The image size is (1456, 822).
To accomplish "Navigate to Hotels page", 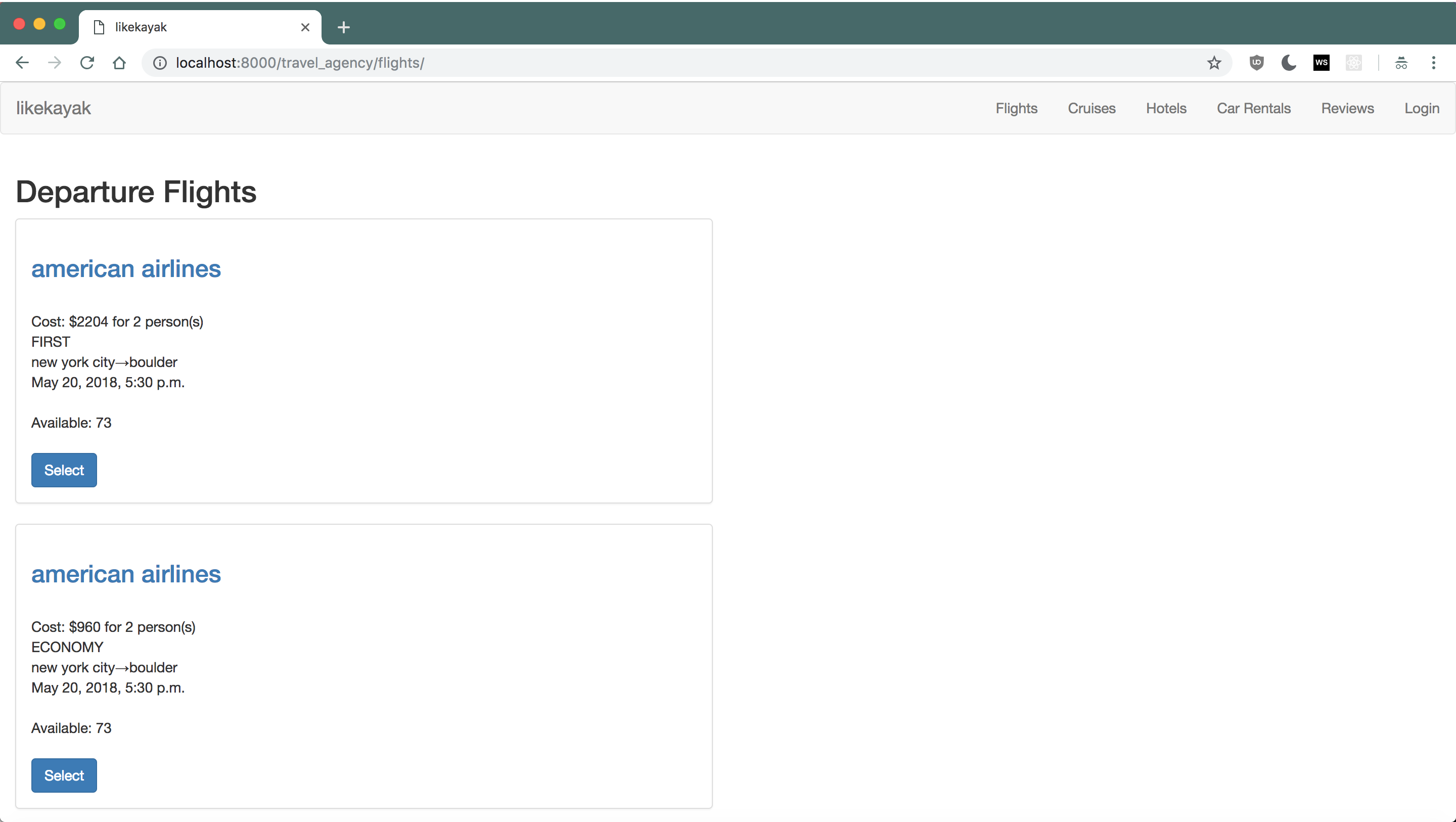I will (1165, 108).
